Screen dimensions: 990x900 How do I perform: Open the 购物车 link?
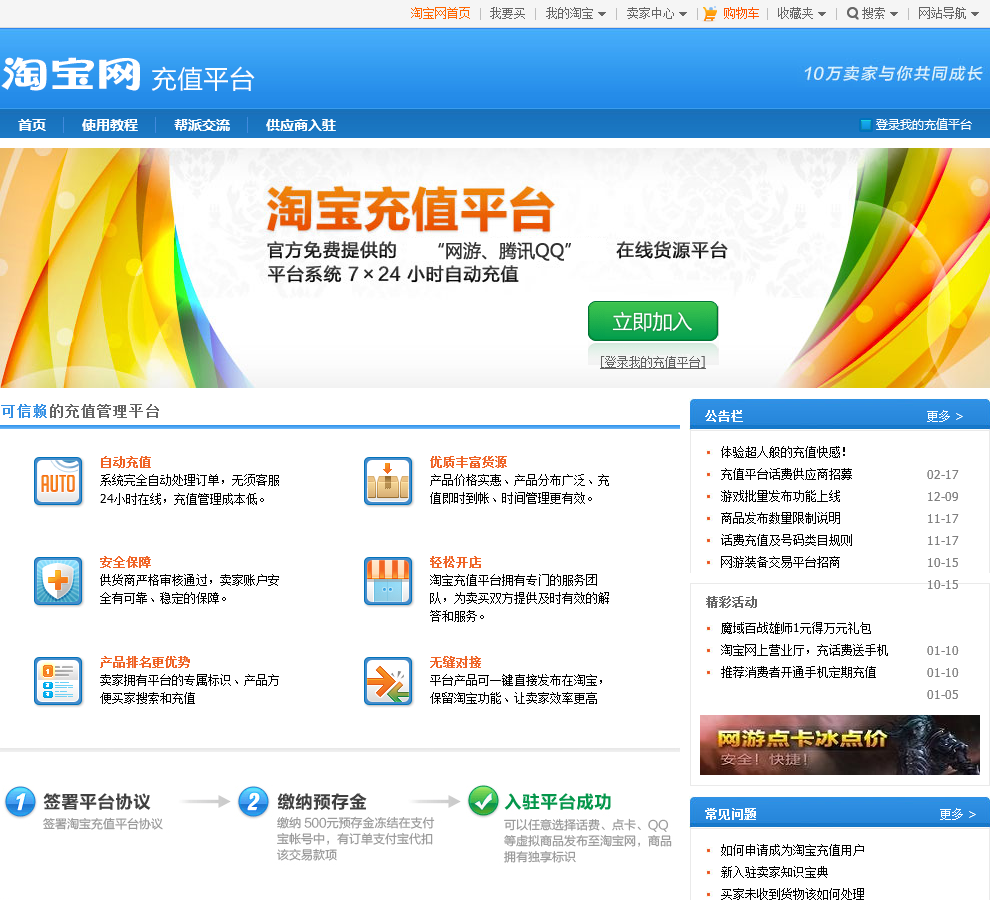click(x=741, y=13)
